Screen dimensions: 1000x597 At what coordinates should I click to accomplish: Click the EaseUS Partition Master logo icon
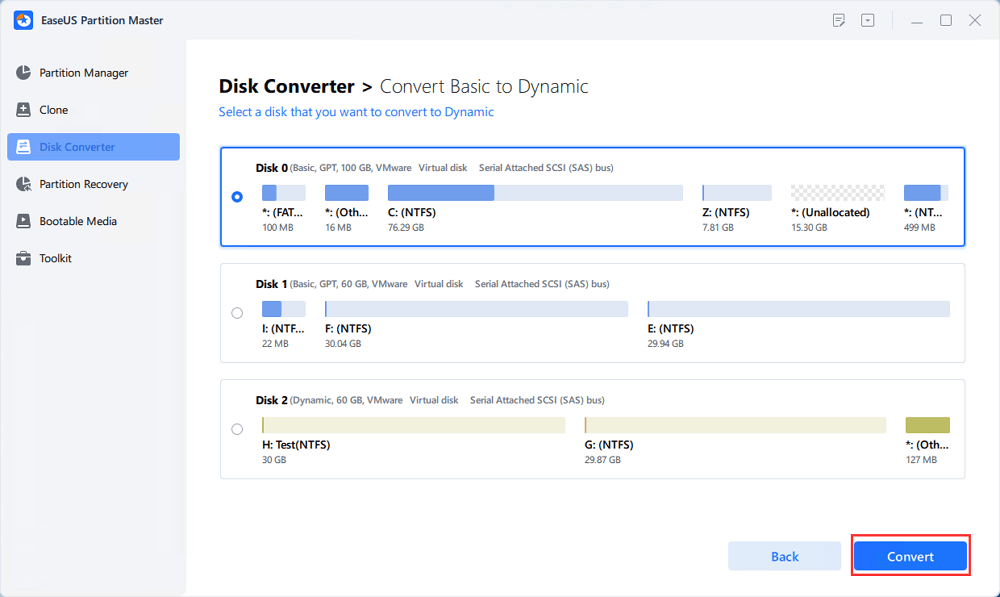(x=23, y=20)
